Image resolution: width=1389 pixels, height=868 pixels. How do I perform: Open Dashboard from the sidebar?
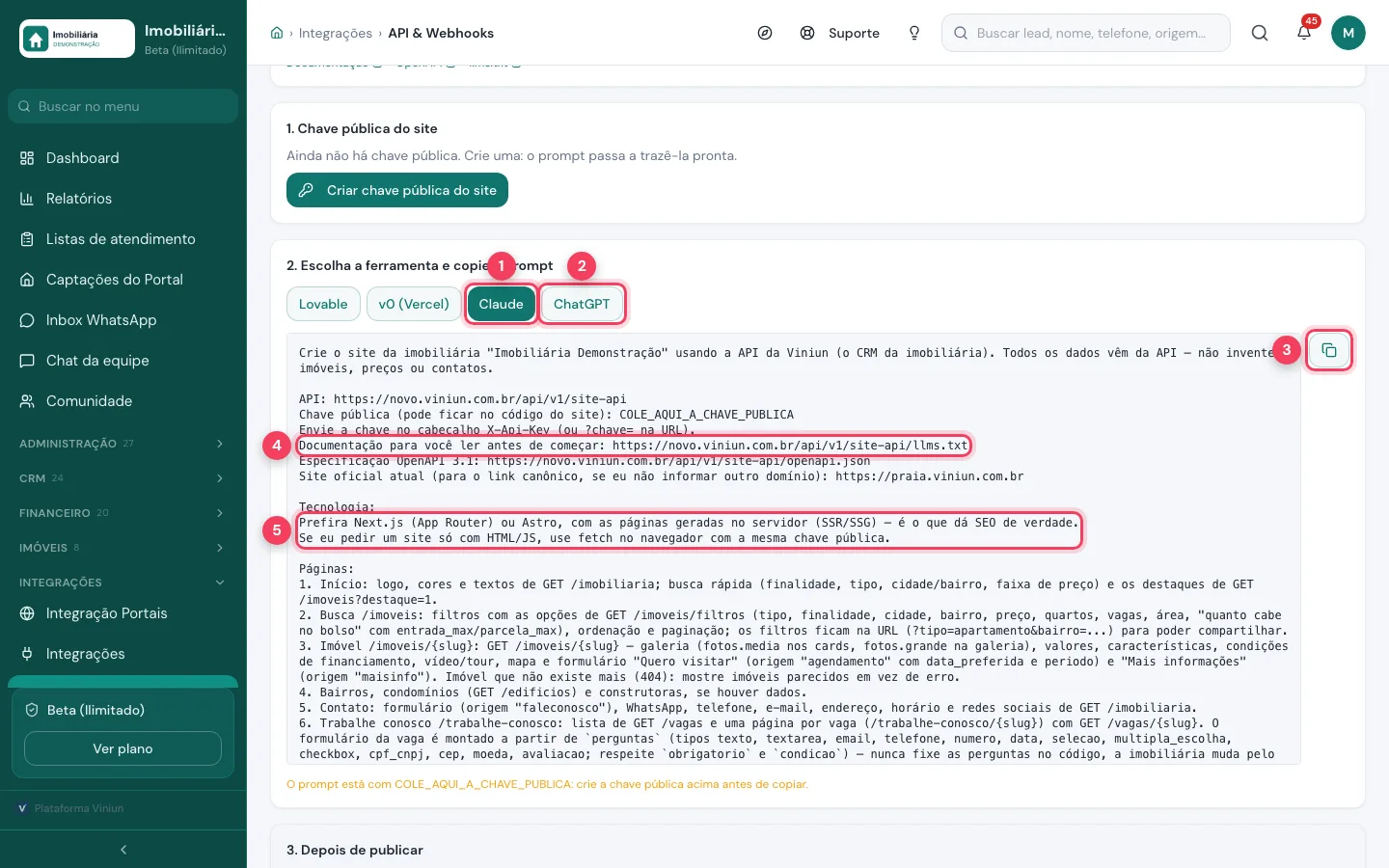pyautogui.click(x=123, y=158)
